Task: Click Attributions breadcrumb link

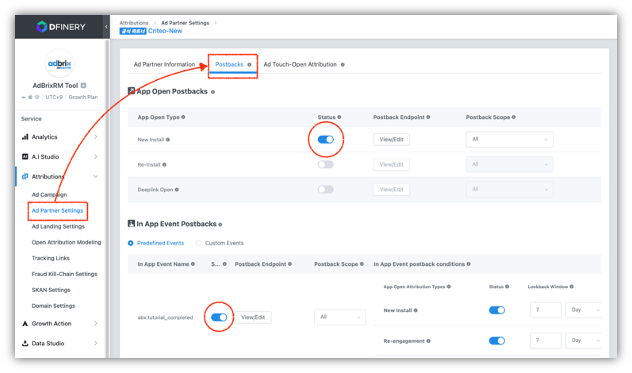Action: pyautogui.click(x=134, y=23)
